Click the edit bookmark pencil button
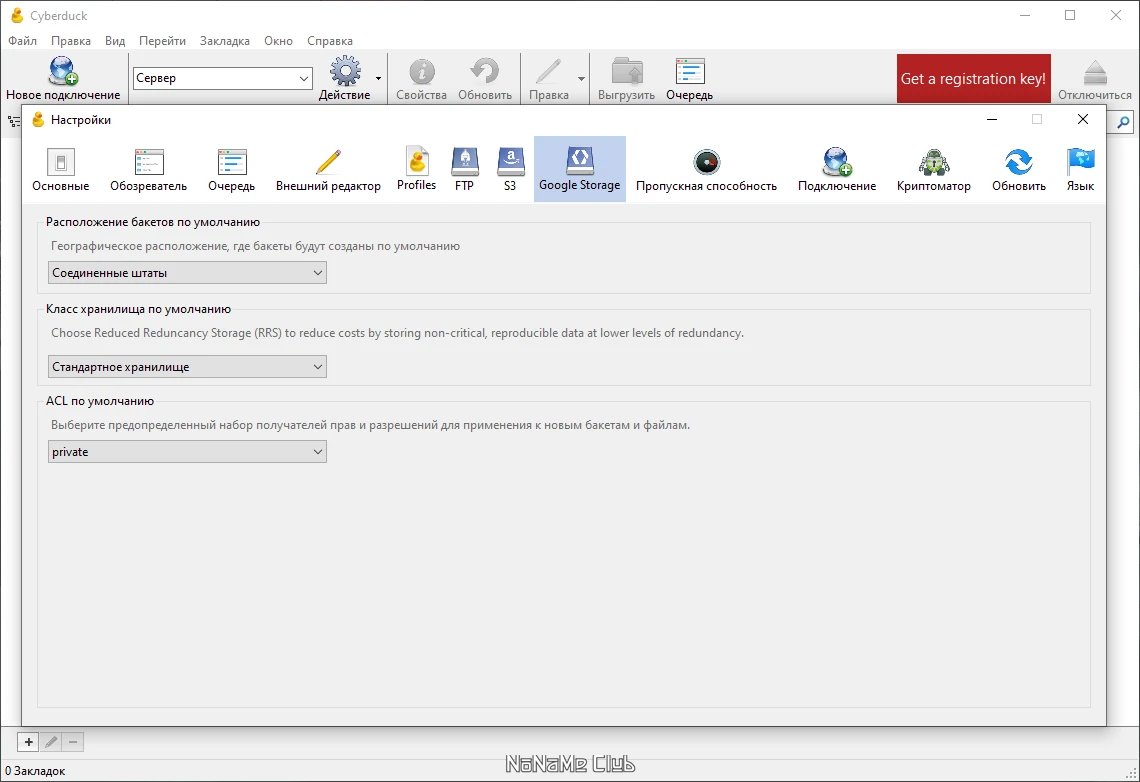The height and width of the screenshot is (782, 1140). point(51,742)
